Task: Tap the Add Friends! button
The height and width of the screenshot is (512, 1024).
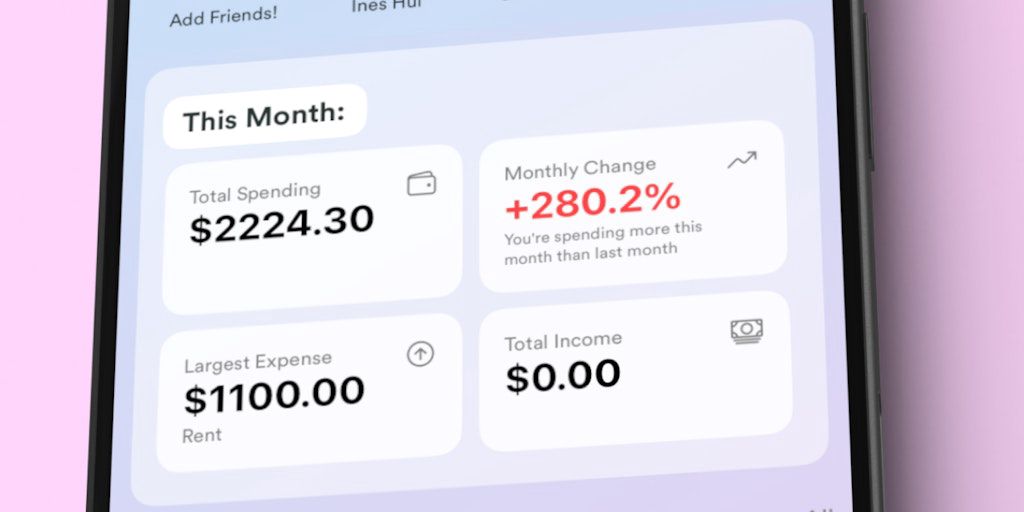Action: point(224,16)
